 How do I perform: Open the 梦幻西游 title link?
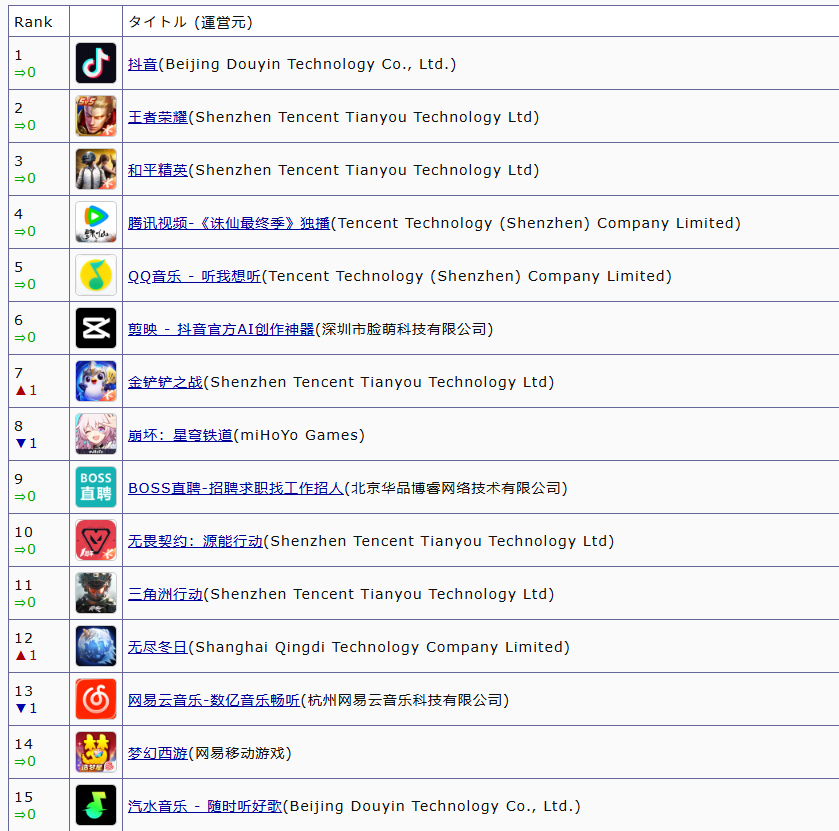158,753
